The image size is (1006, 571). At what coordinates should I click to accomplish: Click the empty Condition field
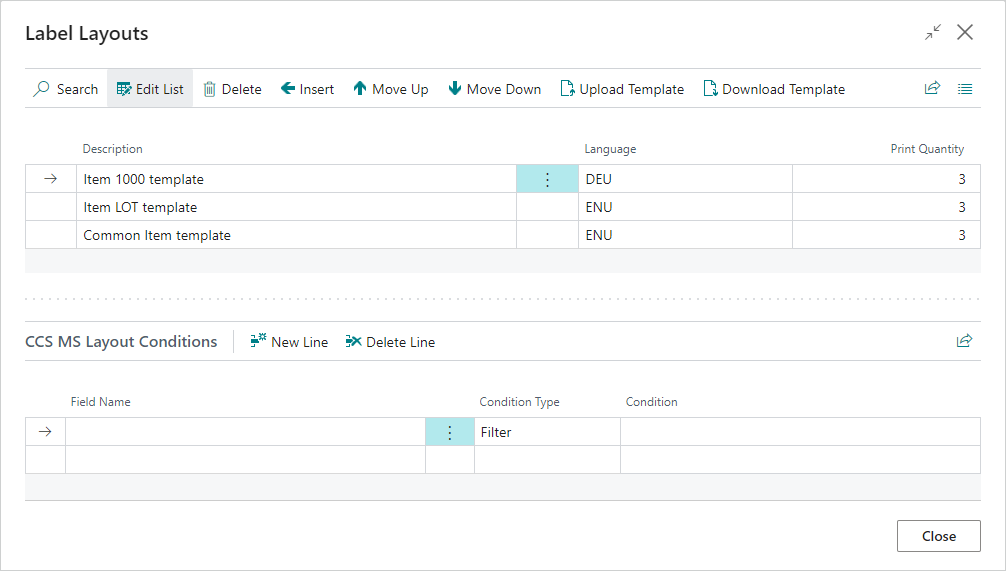coord(798,432)
